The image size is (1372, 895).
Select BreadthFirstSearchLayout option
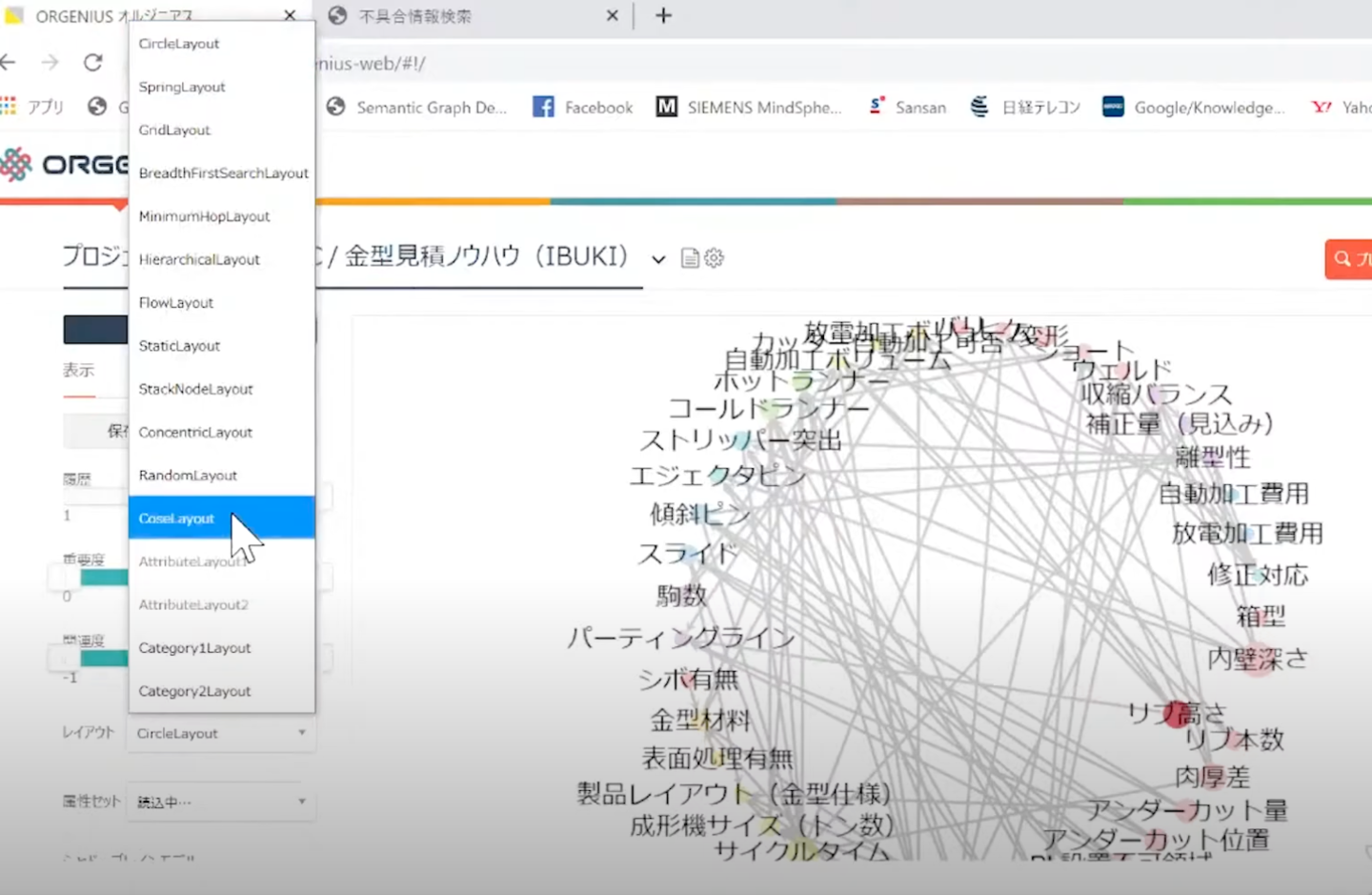point(222,173)
